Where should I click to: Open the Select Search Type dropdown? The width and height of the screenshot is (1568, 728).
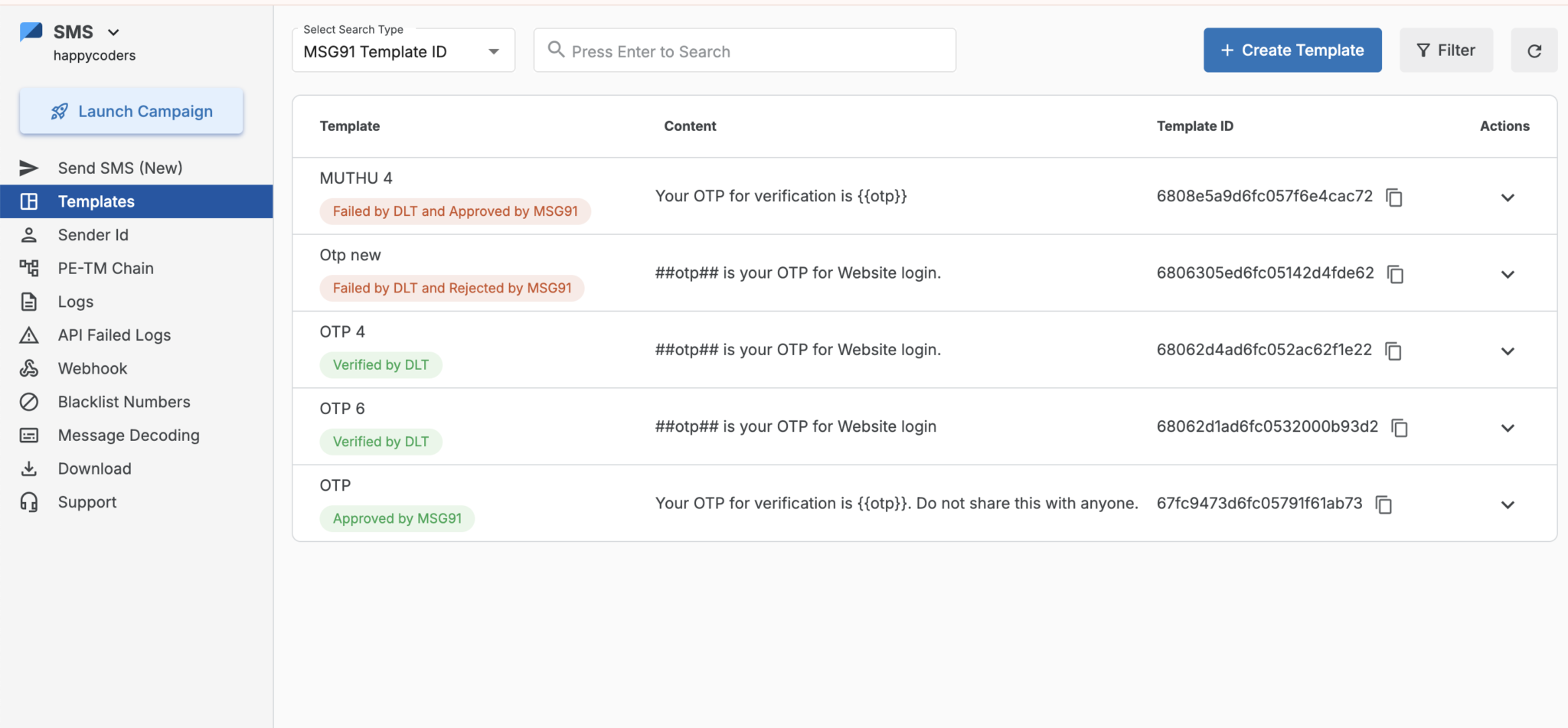(x=403, y=51)
